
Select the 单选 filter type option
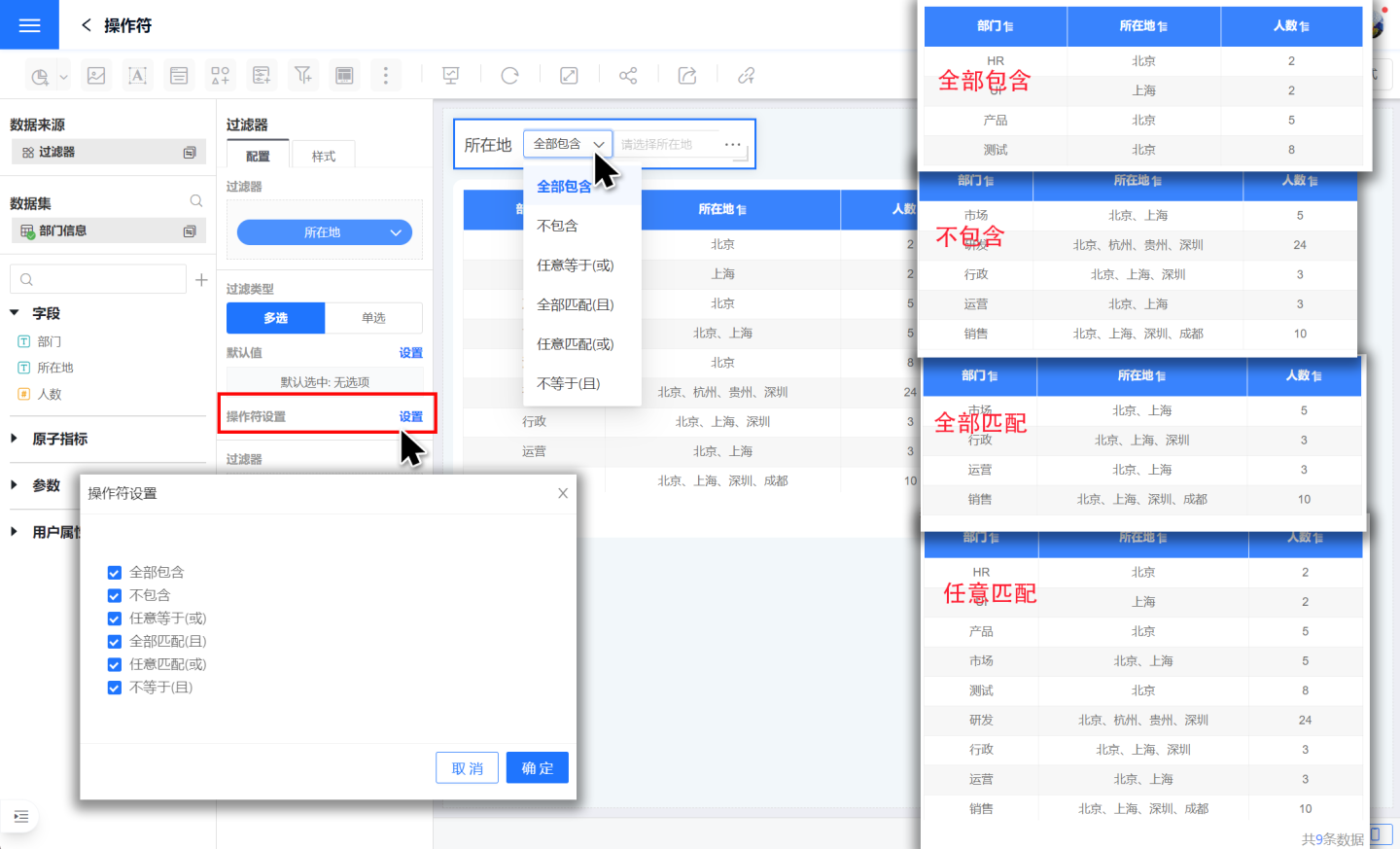[373, 318]
